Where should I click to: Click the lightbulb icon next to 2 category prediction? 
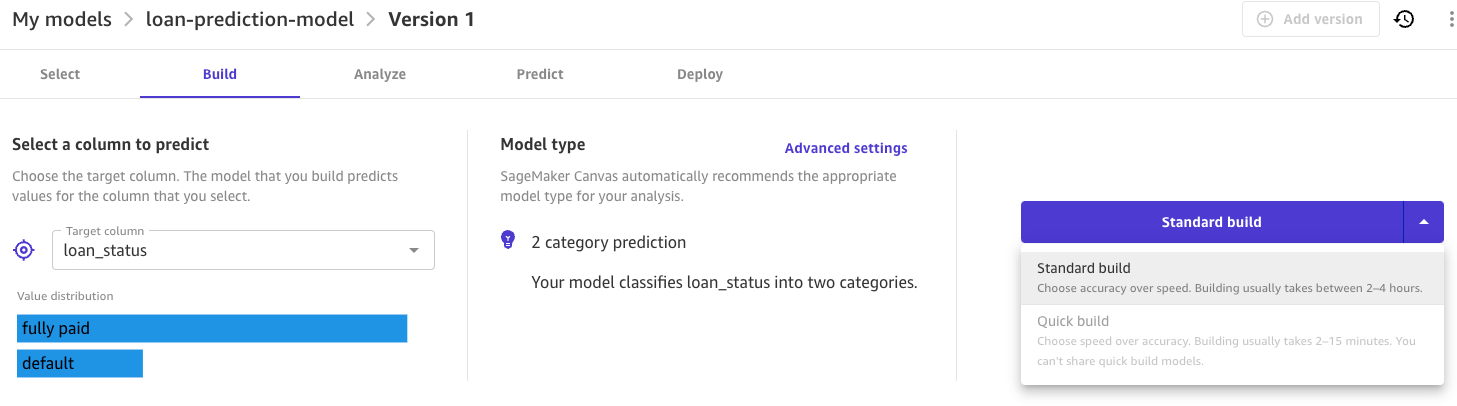click(x=508, y=241)
